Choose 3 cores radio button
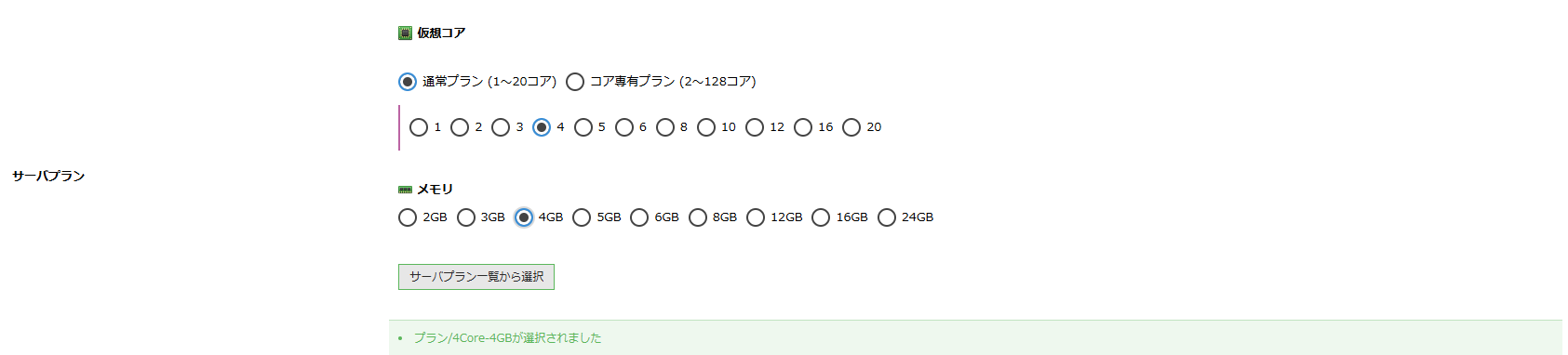Viewport: 1568px width, 355px height. [x=501, y=127]
